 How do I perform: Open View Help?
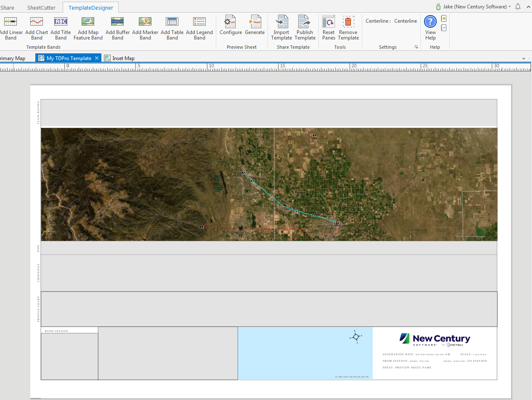[430, 28]
